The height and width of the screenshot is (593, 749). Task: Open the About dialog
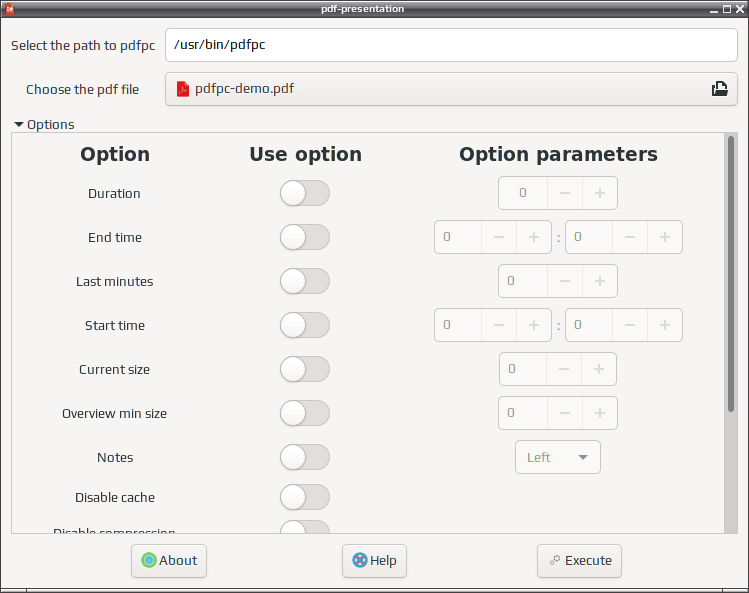(x=169, y=561)
